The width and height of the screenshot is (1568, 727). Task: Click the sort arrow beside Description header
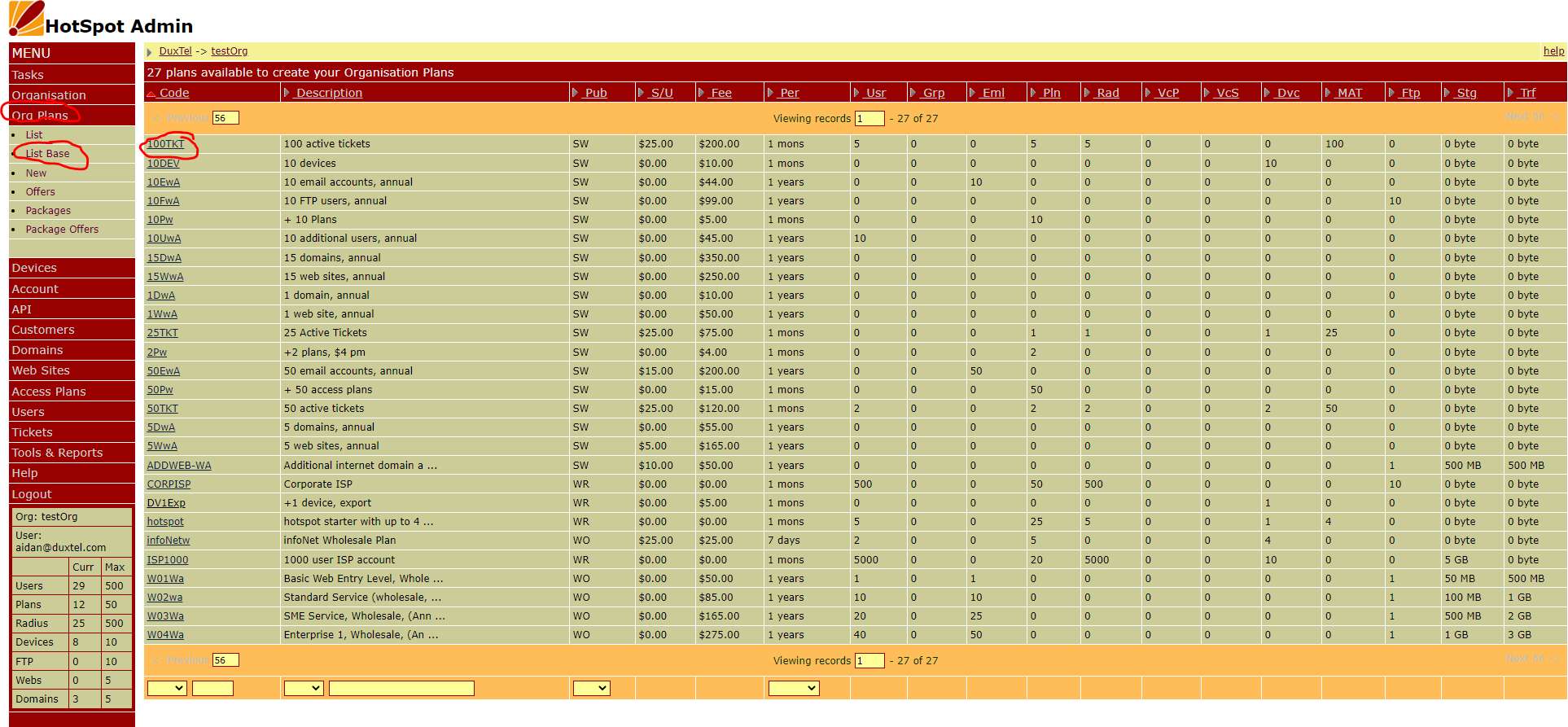[287, 93]
